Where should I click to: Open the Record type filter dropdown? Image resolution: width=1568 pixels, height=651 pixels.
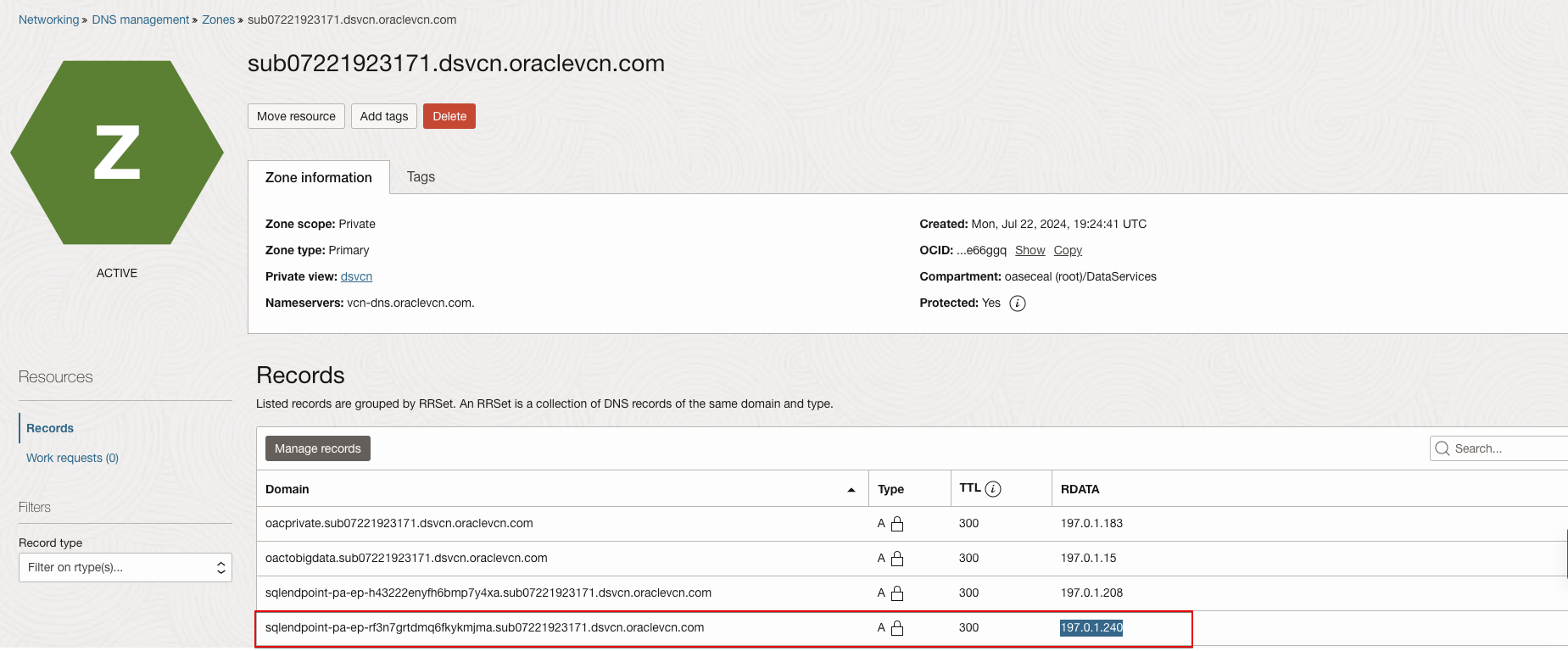coord(126,568)
